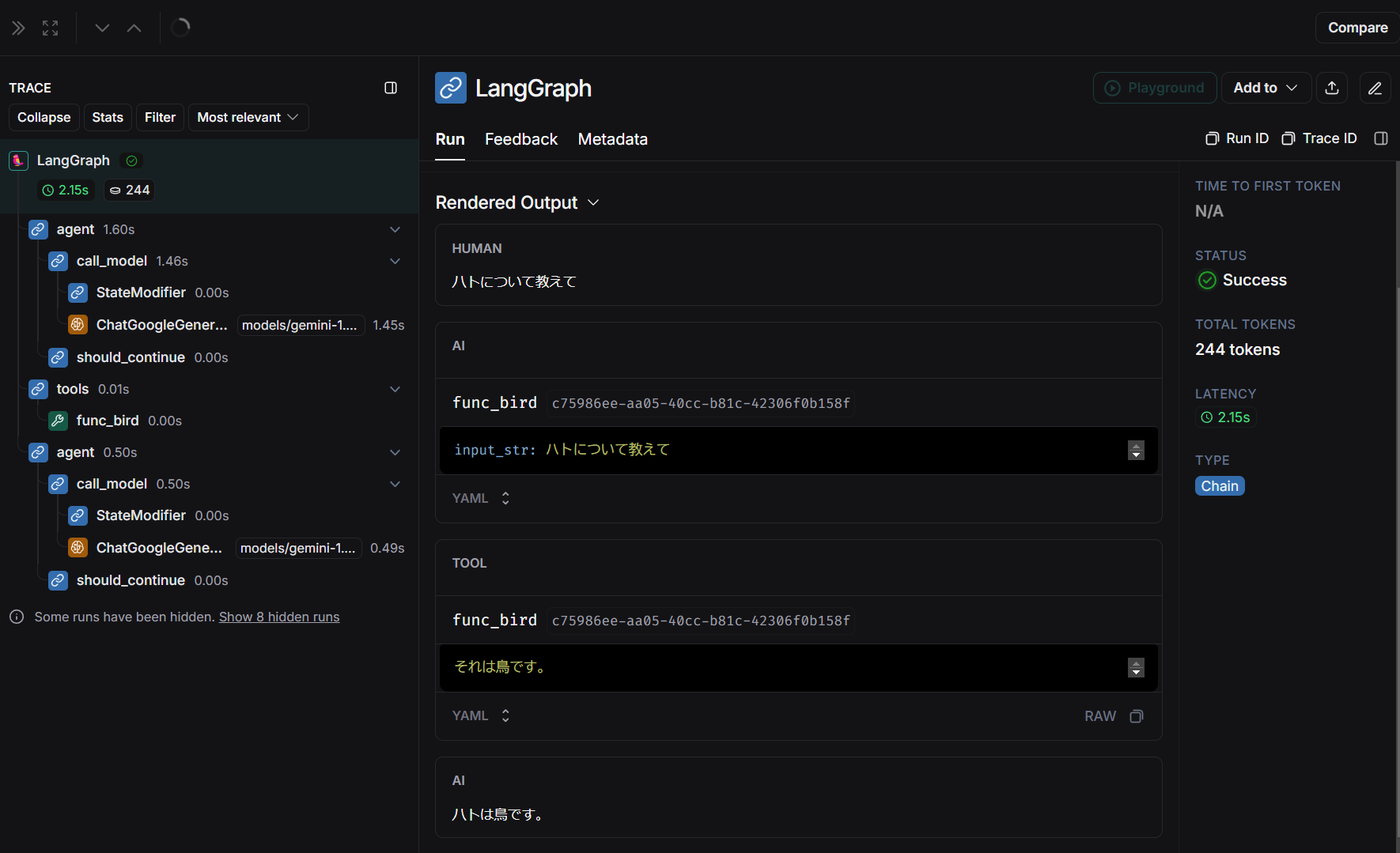Click the Stats button
The width and height of the screenshot is (1400, 853).
pos(108,117)
